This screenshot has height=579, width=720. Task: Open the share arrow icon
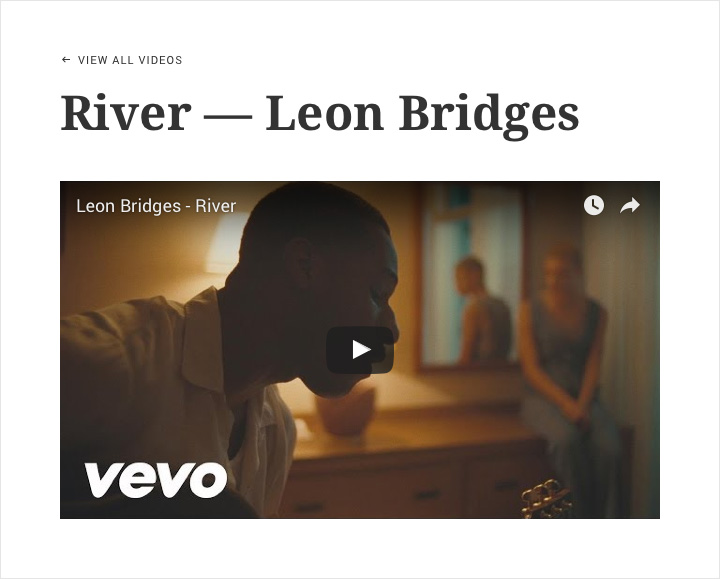click(630, 205)
